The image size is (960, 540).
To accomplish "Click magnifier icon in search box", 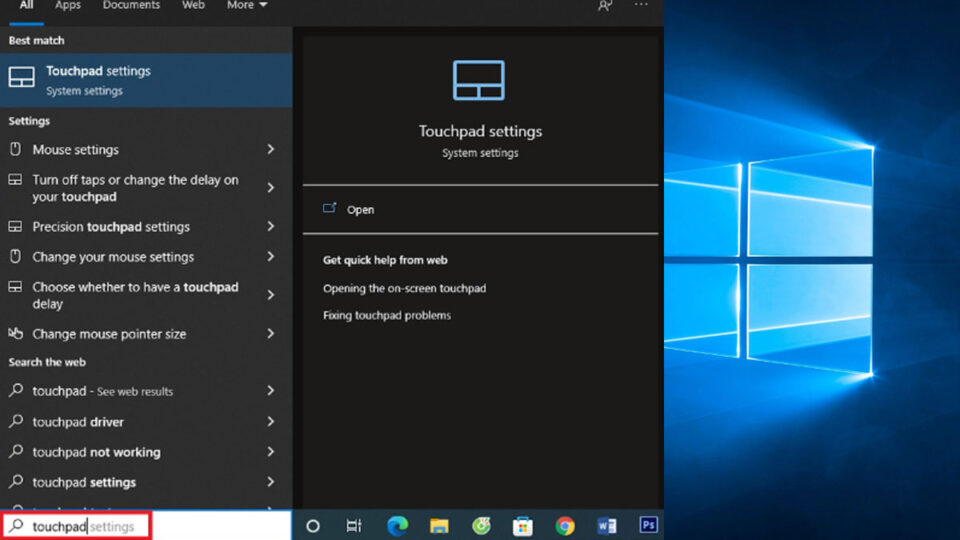I will (17, 525).
